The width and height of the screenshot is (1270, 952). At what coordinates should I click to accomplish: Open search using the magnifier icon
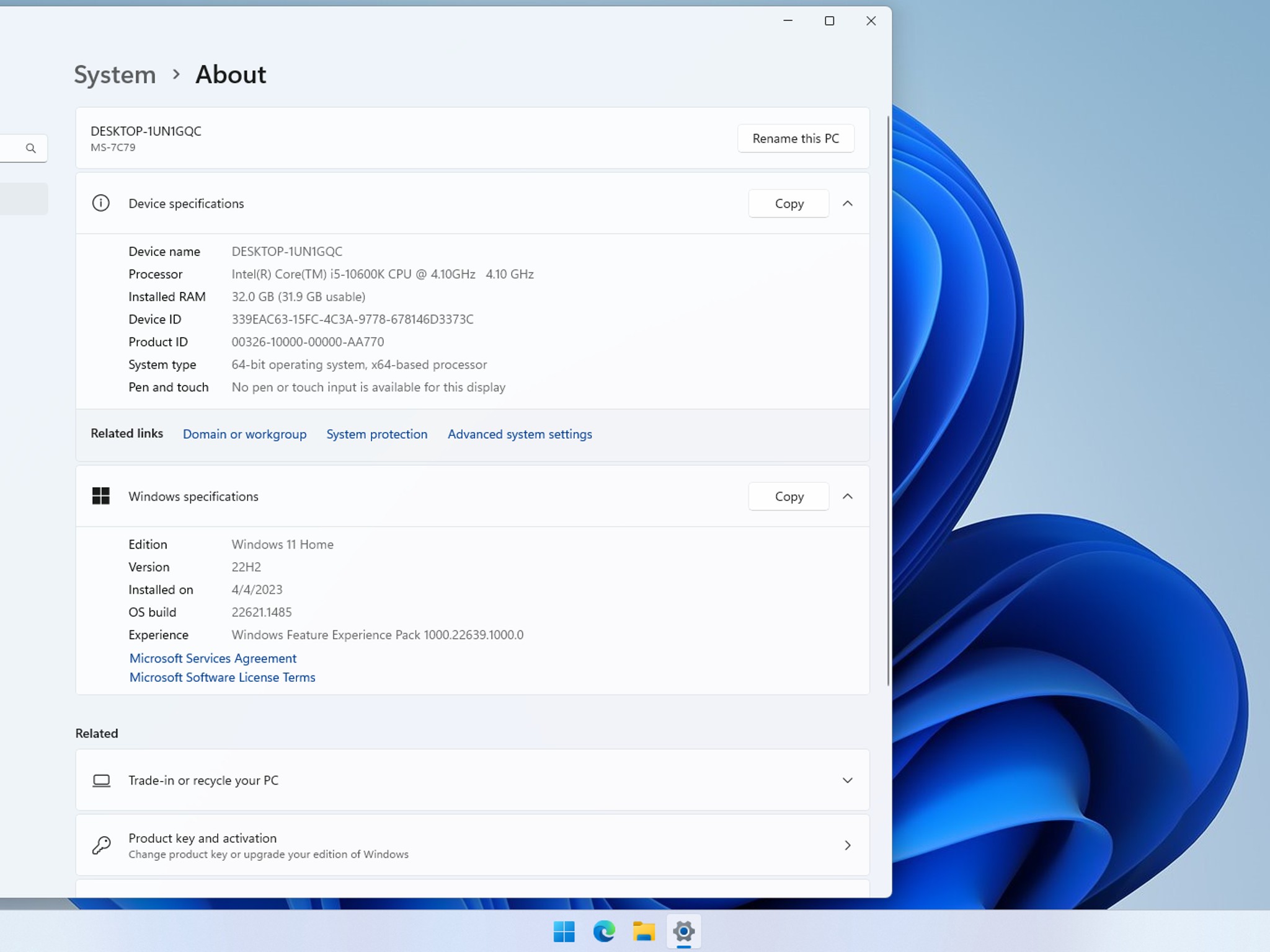(x=30, y=148)
